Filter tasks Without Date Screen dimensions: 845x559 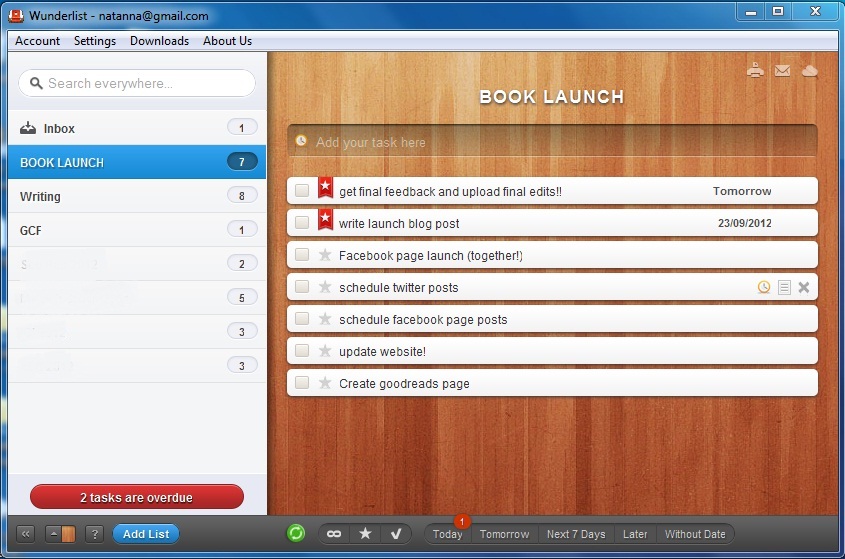[x=695, y=534]
